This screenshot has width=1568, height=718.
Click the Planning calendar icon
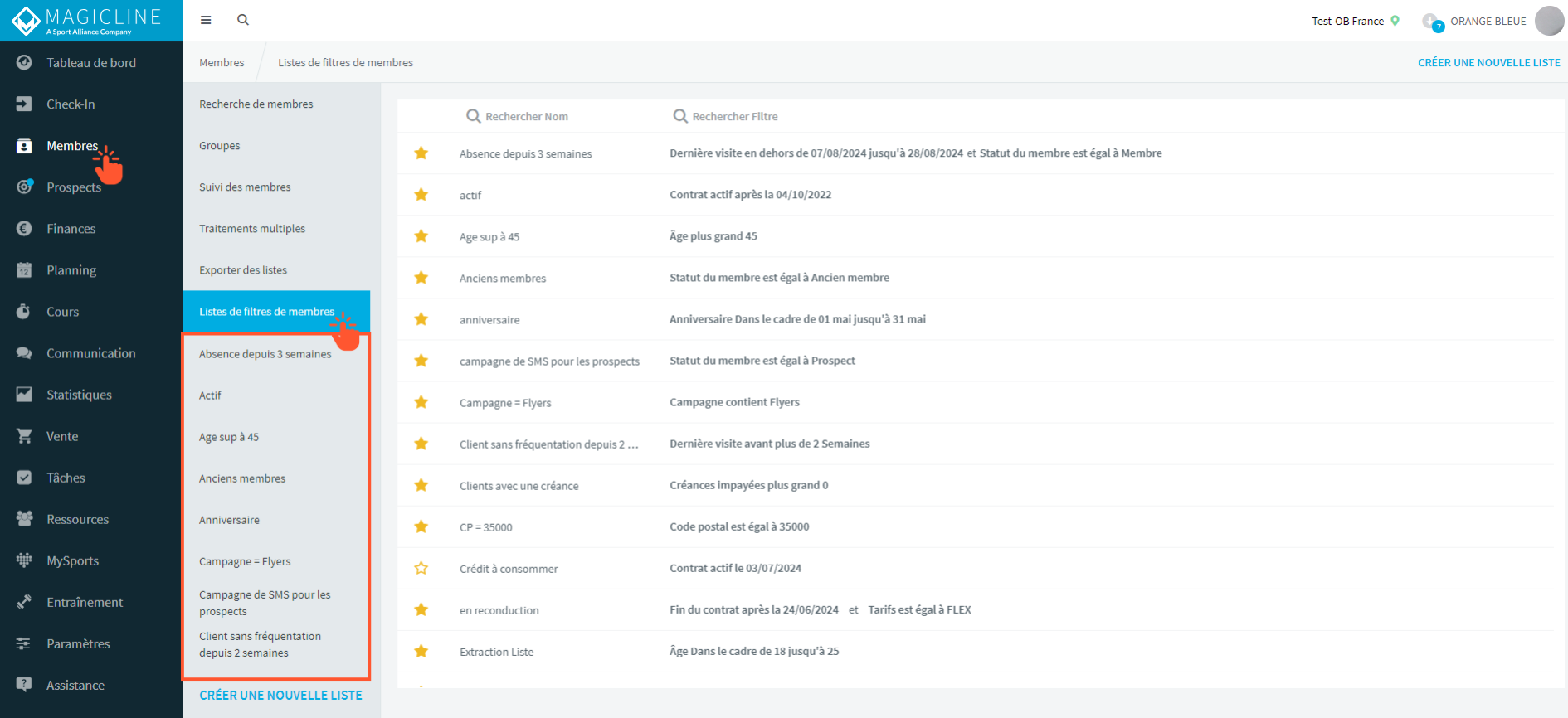[x=24, y=269]
